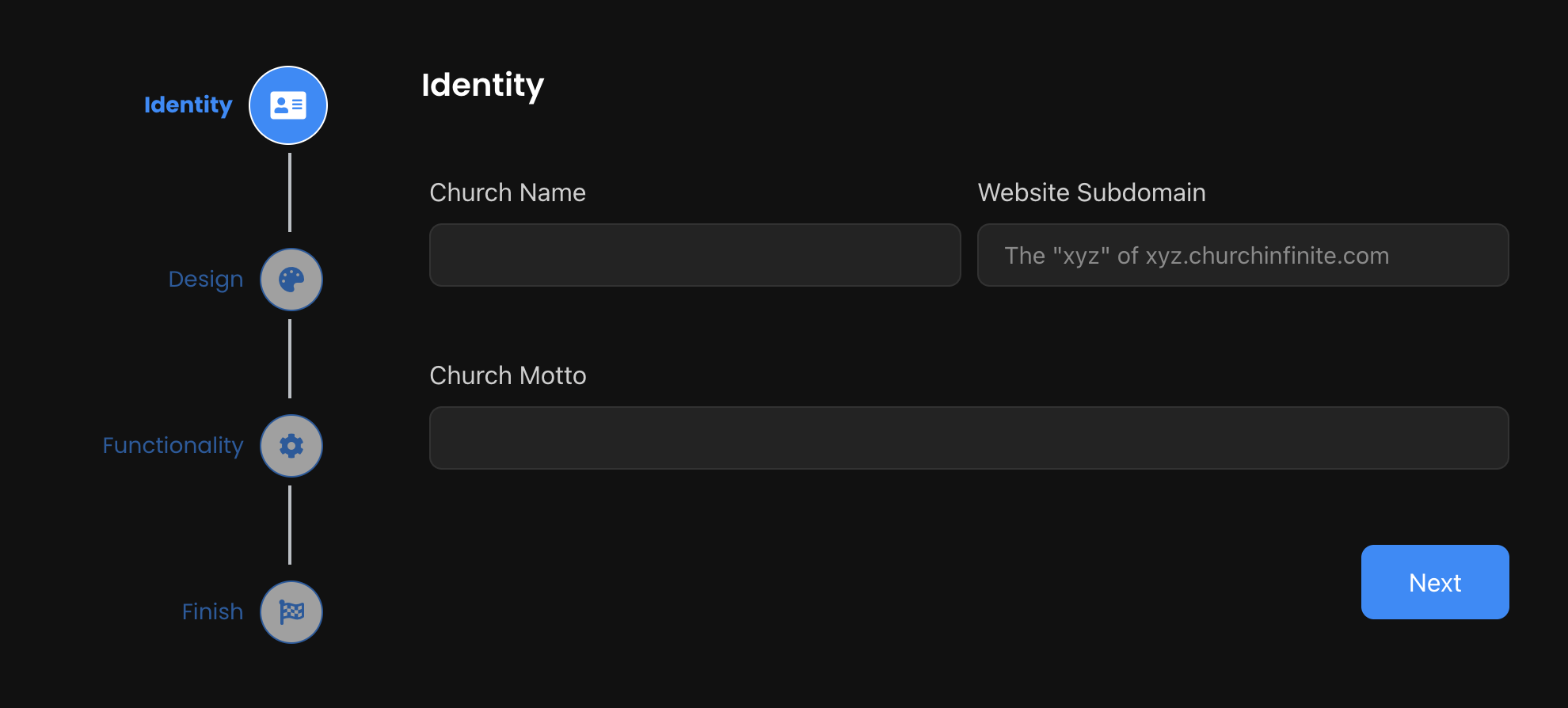Viewport: 1568px width, 708px height.
Task: Click the xyz.churchinfinite.com placeholder text
Action: click(1196, 256)
